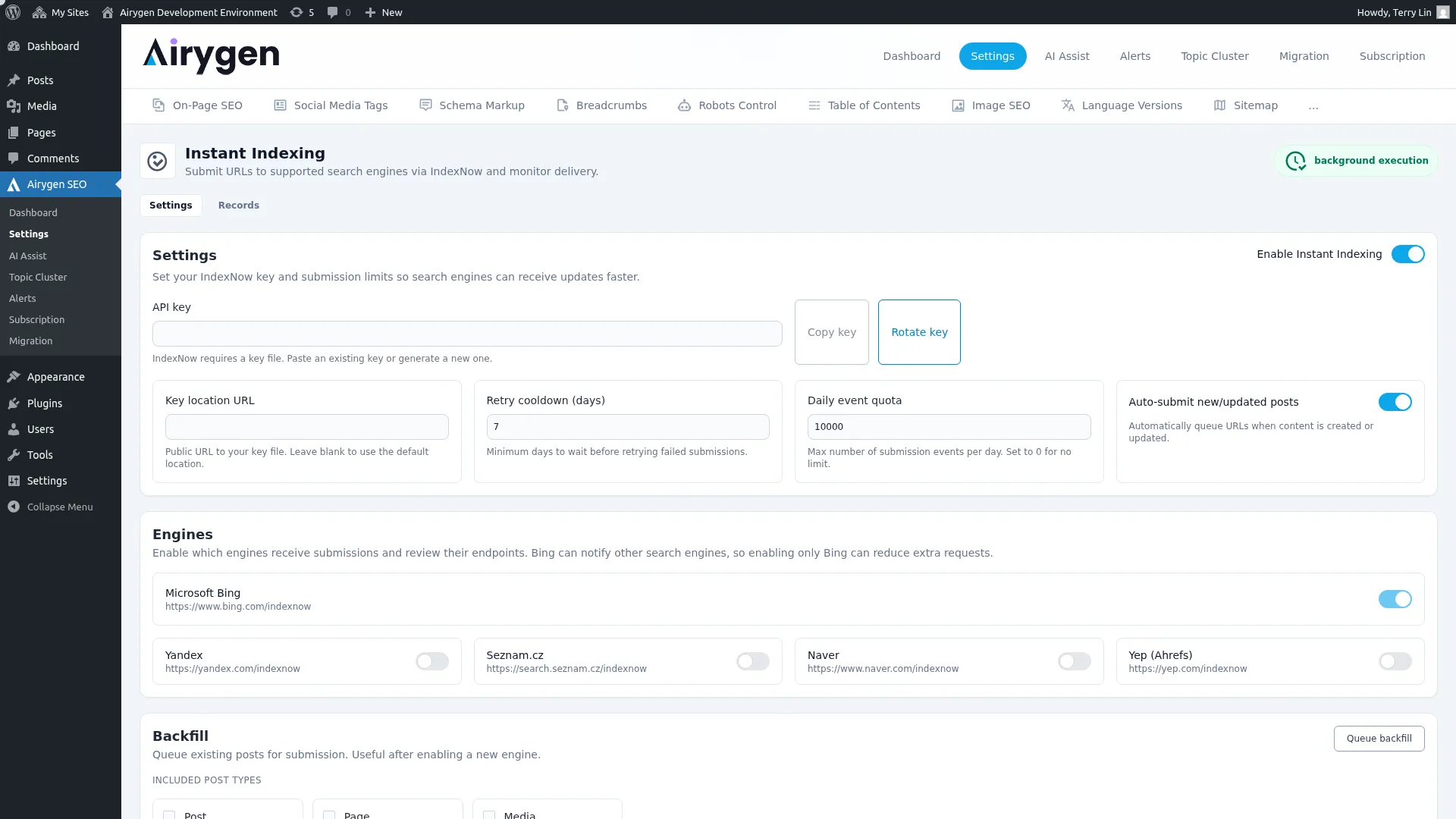Open the My Sites network icon

39,12
